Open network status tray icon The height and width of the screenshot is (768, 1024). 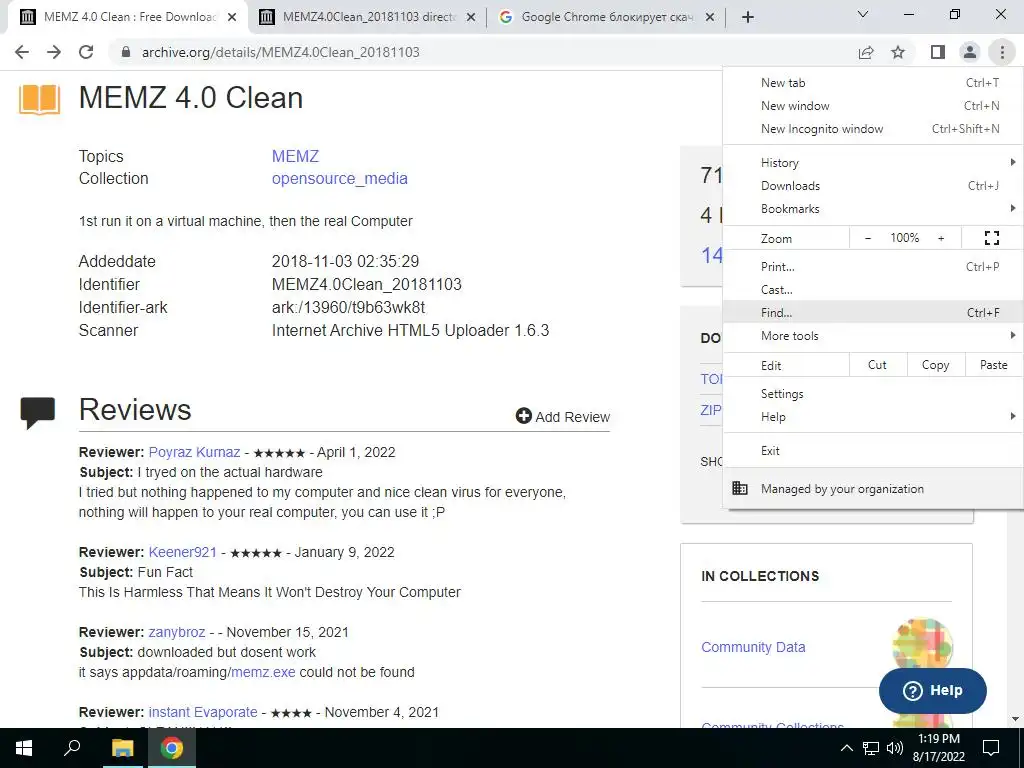click(871, 748)
